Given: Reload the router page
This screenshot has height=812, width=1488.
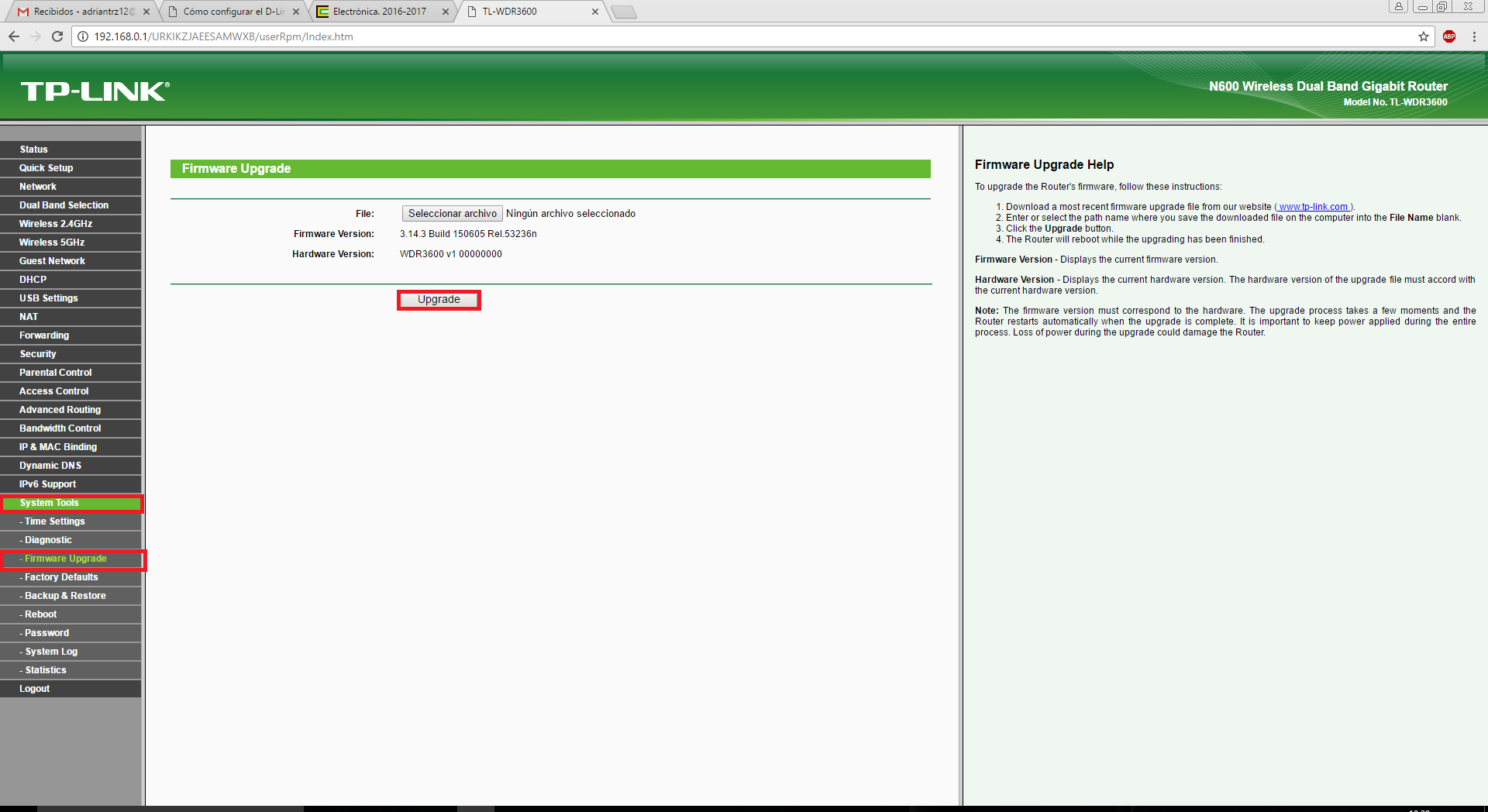Looking at the screenshot, I should (x=57, y=36).
